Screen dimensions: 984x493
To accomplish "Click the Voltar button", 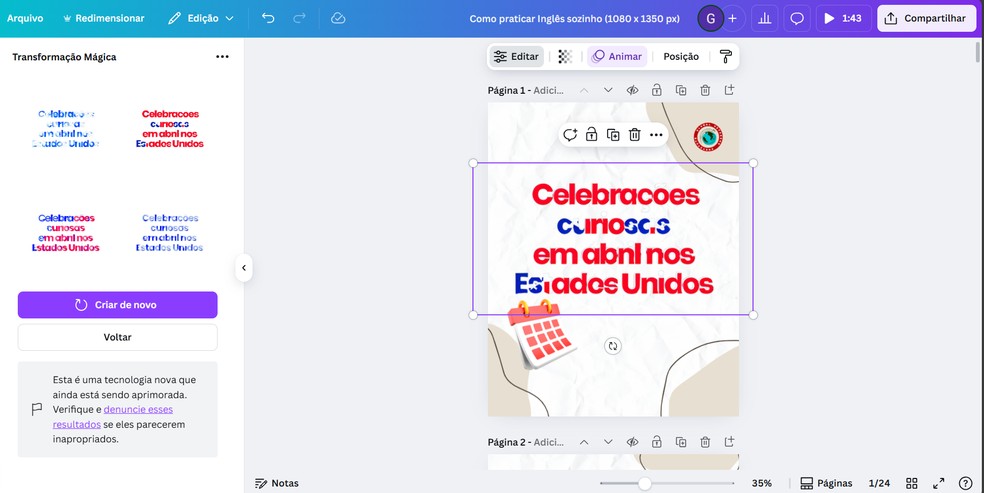I will [x=117, y=337].
